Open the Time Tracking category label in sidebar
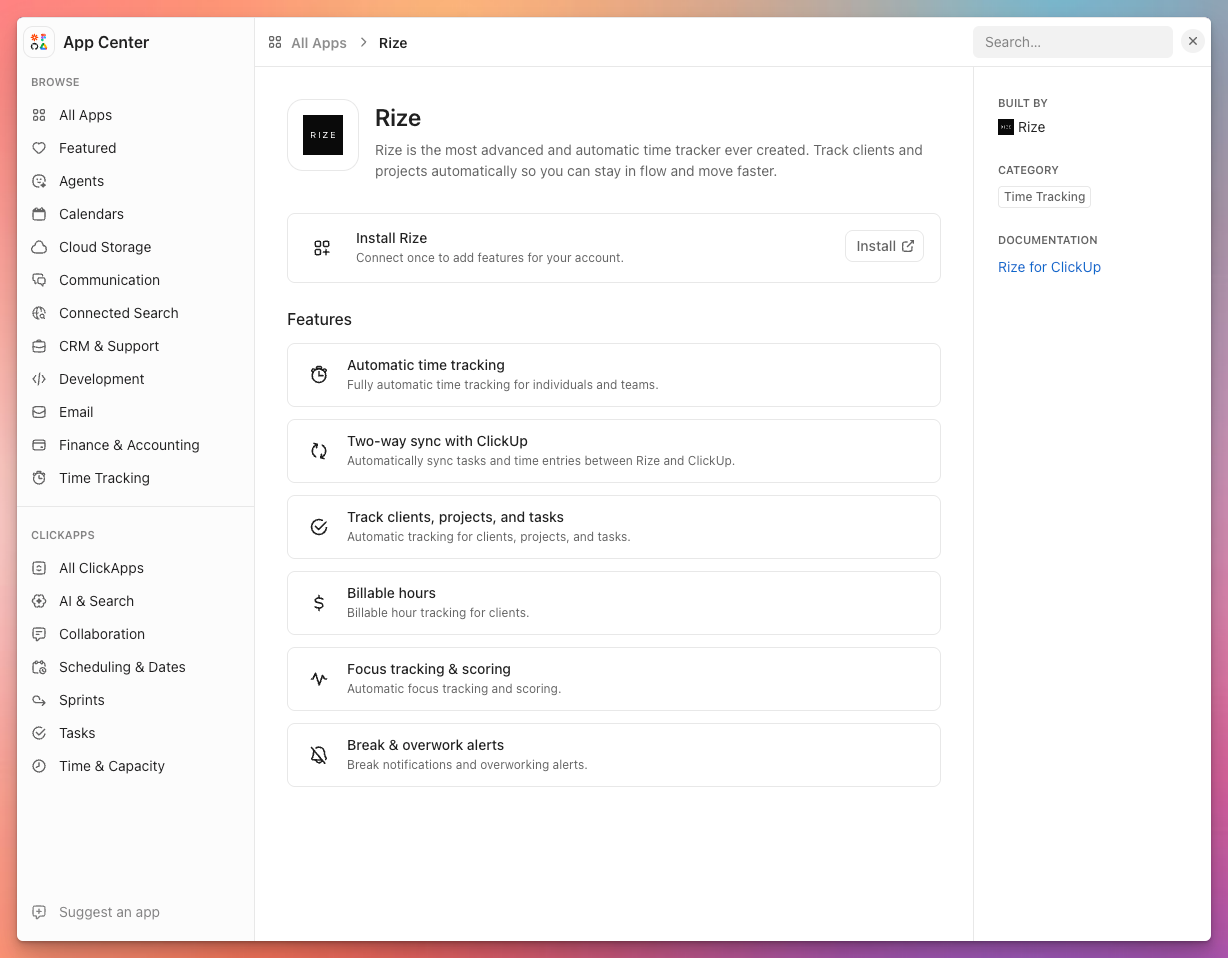 tap(104, 478)
